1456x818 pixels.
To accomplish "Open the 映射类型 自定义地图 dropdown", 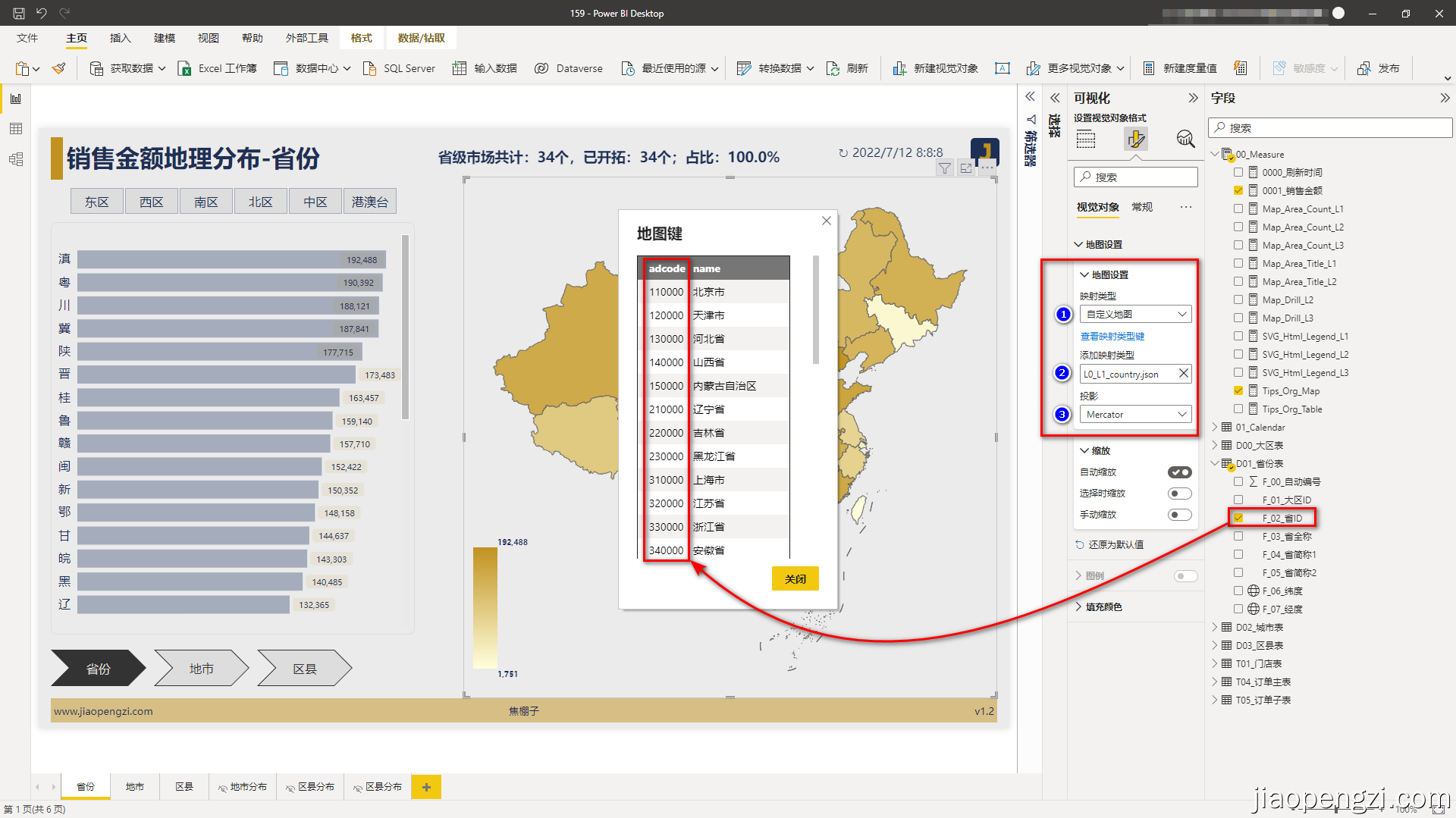I will click(x=1181, y=314).
